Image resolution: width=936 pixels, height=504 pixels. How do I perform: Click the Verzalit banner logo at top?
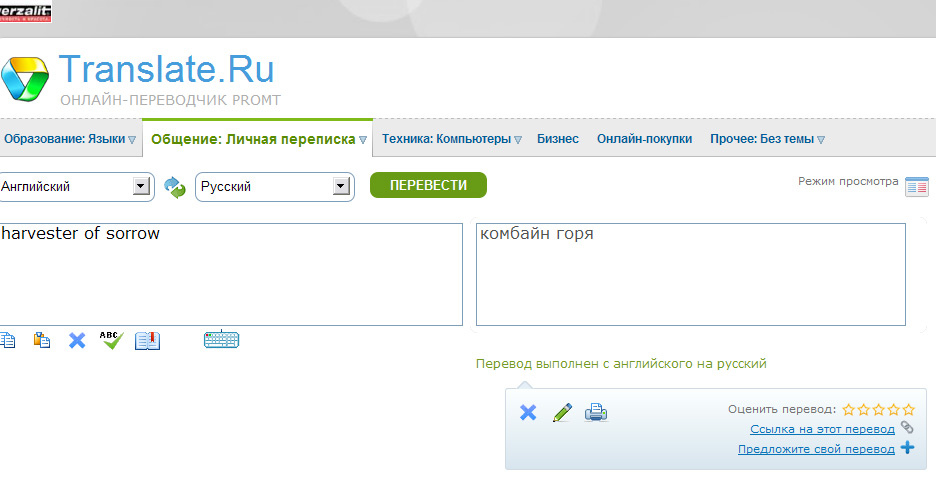tap(26, 11)
